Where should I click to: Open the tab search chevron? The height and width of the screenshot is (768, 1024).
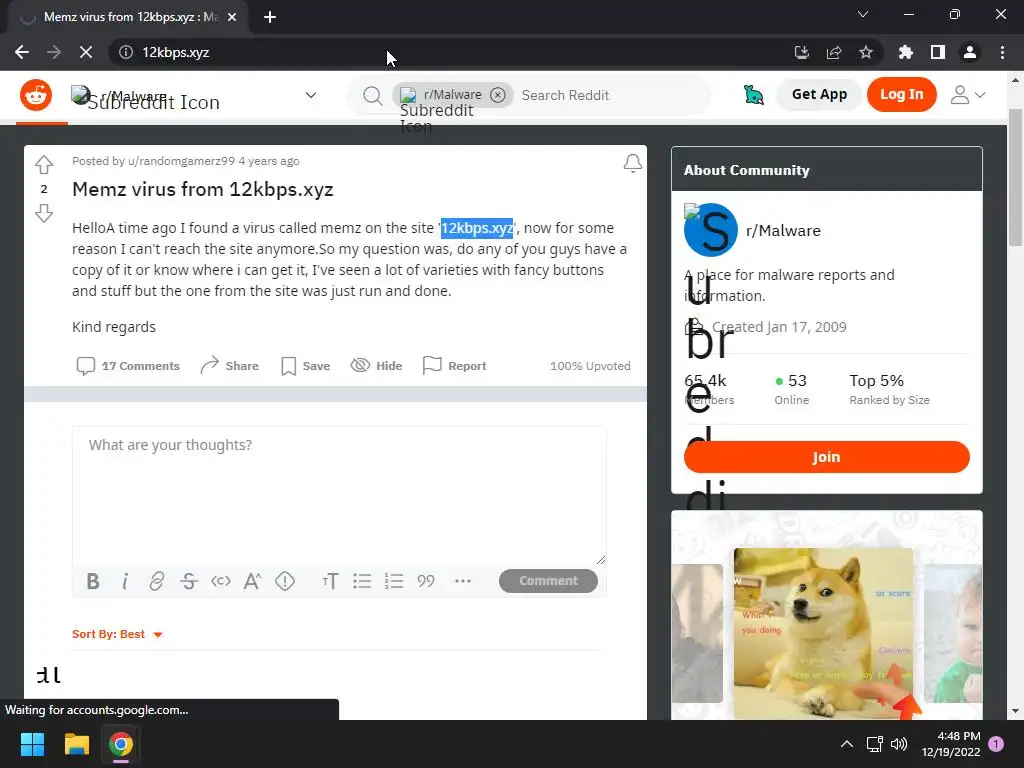pos(863,14)
